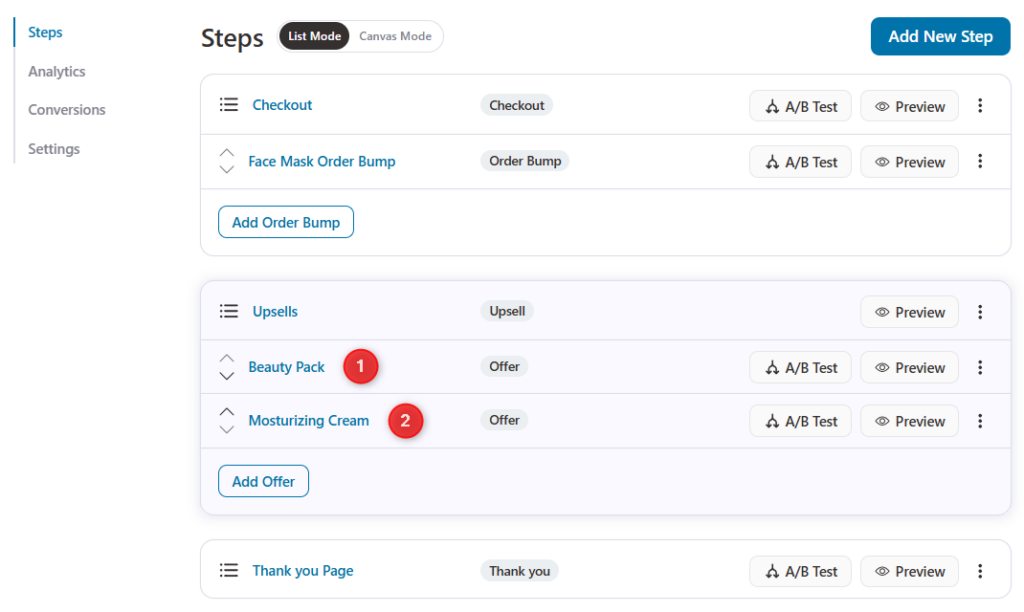Preview the Mosturizing Cream offer
Image resolution: width=1024 pixels, height=612 pixels.
pos(909,421)
